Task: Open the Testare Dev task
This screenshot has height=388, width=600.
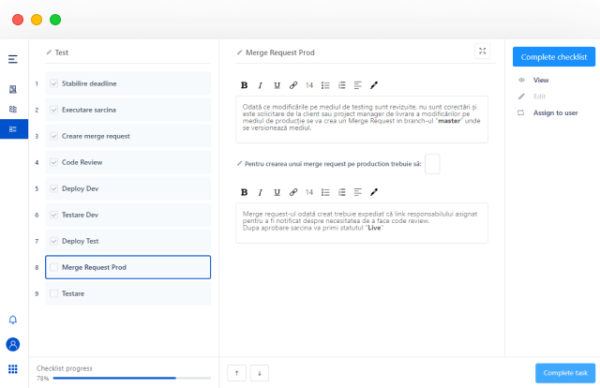Action: click(x=128, y=215)
